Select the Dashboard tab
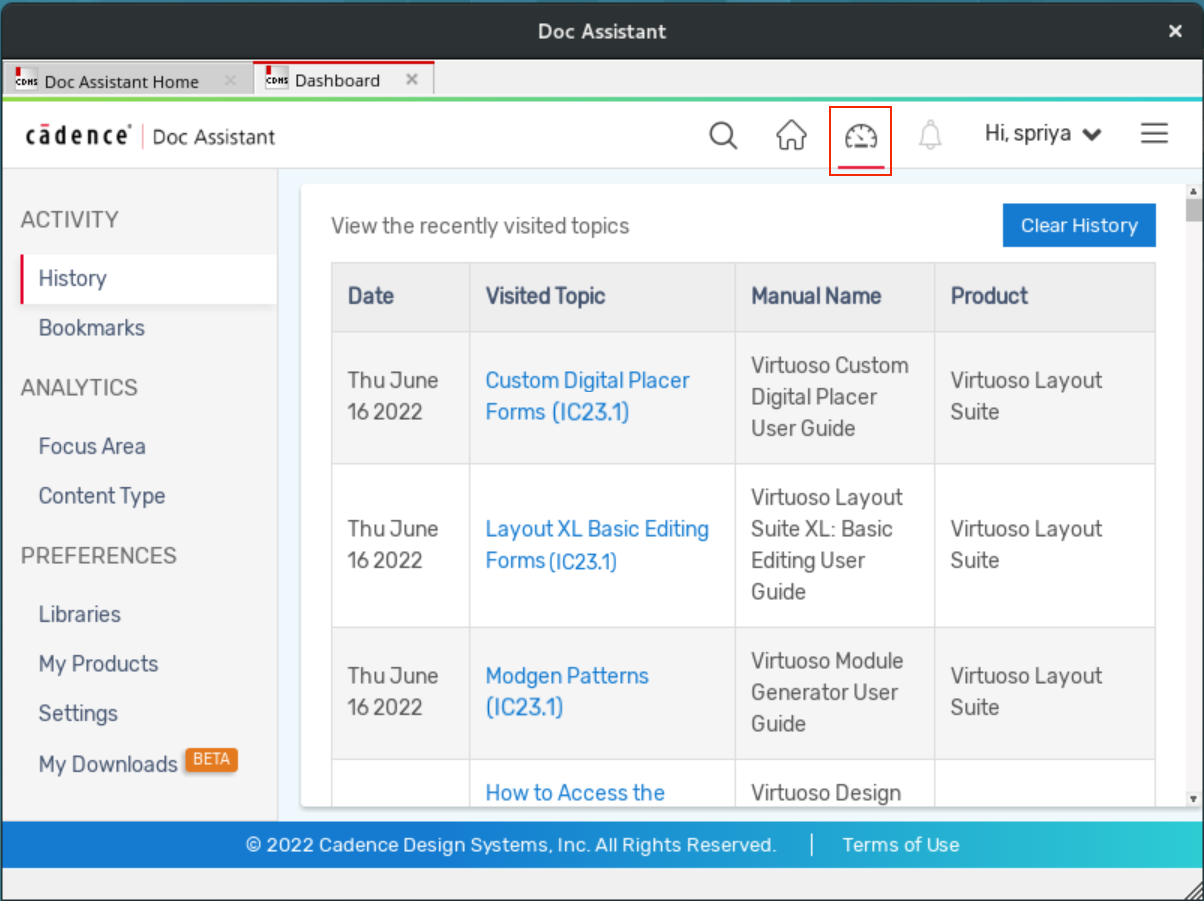 click(336, 80)
